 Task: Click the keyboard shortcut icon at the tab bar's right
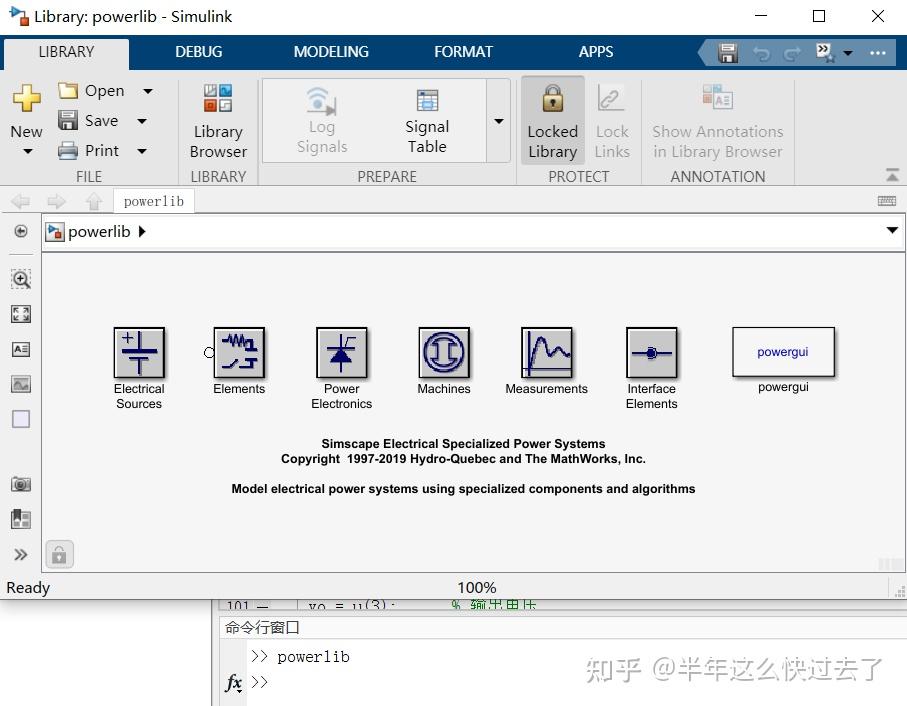887,201
